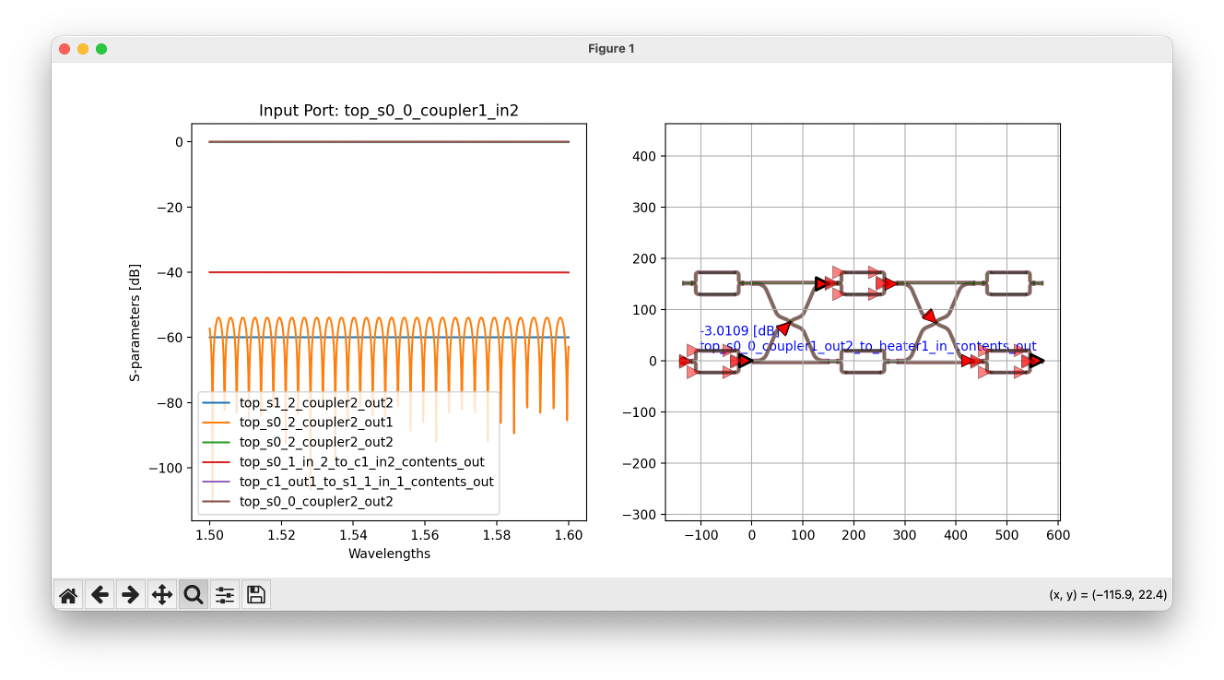Click the blue line swatch in legend
1224x680 pixels.
point(216,402)
